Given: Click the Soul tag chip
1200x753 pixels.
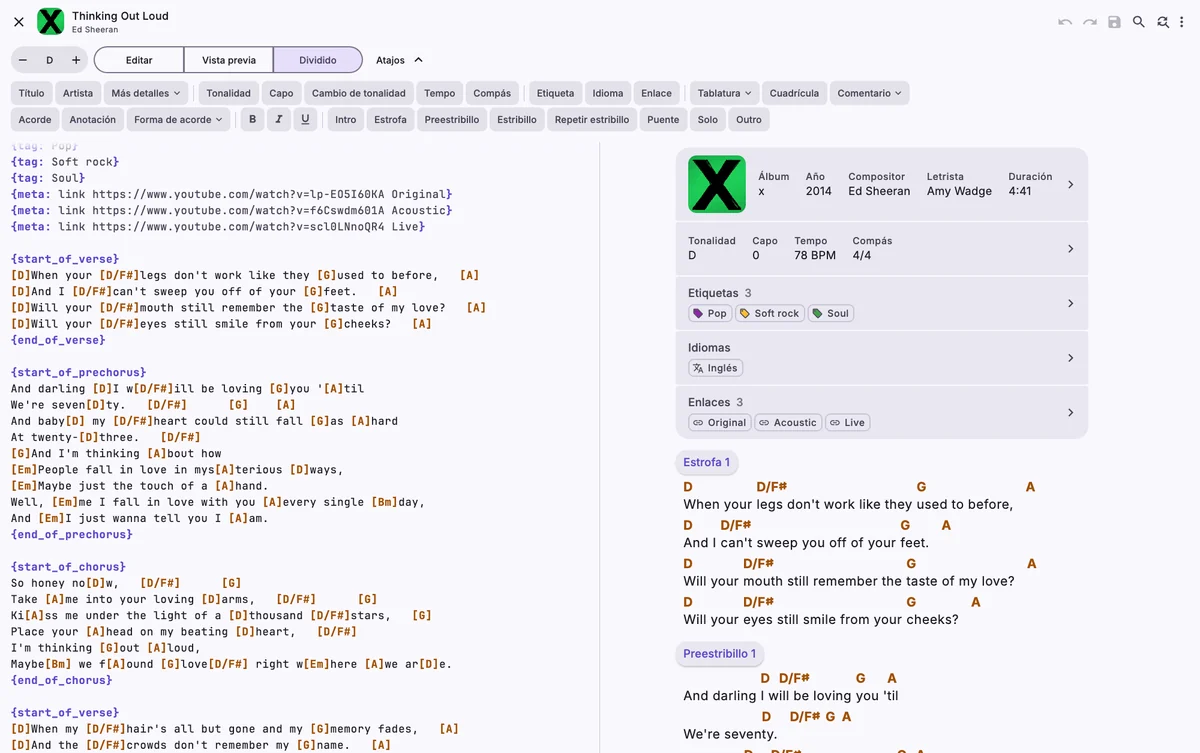Looking at the screenshot, I should (831, 313).
